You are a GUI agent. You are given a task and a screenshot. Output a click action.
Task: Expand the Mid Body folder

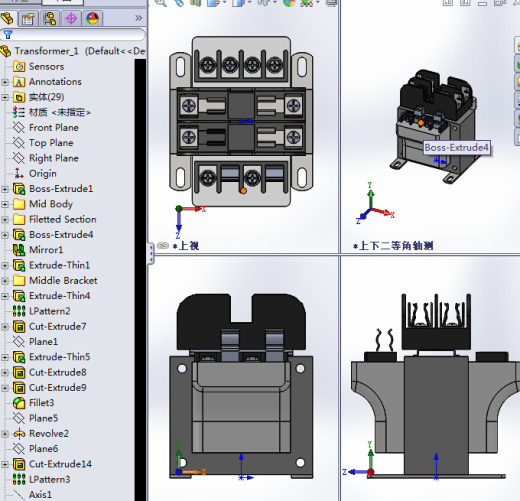click(x=5, y=204)
